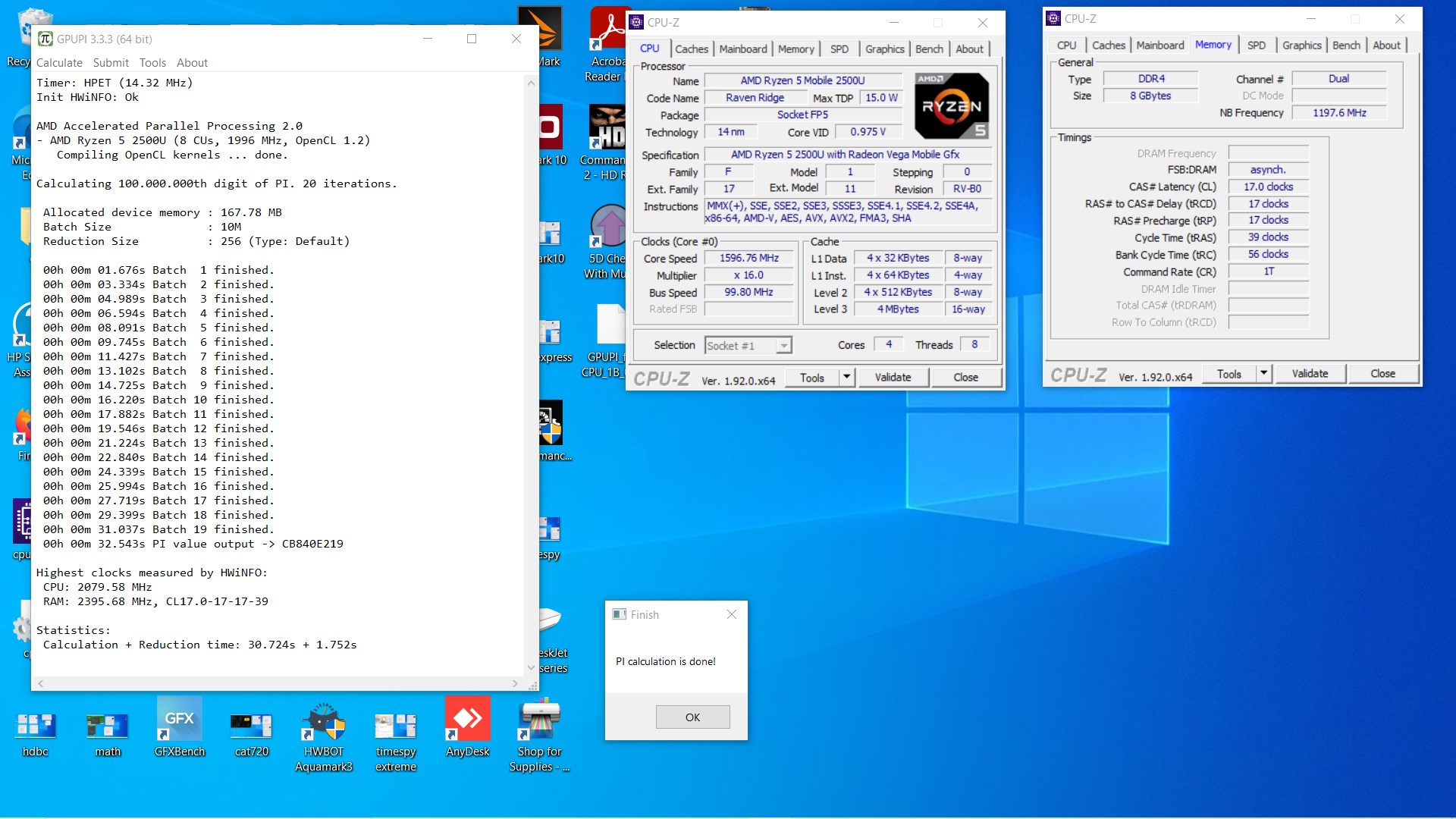Click GPUPI vertical scrollbar up arrow

click(x=531, y=83)
